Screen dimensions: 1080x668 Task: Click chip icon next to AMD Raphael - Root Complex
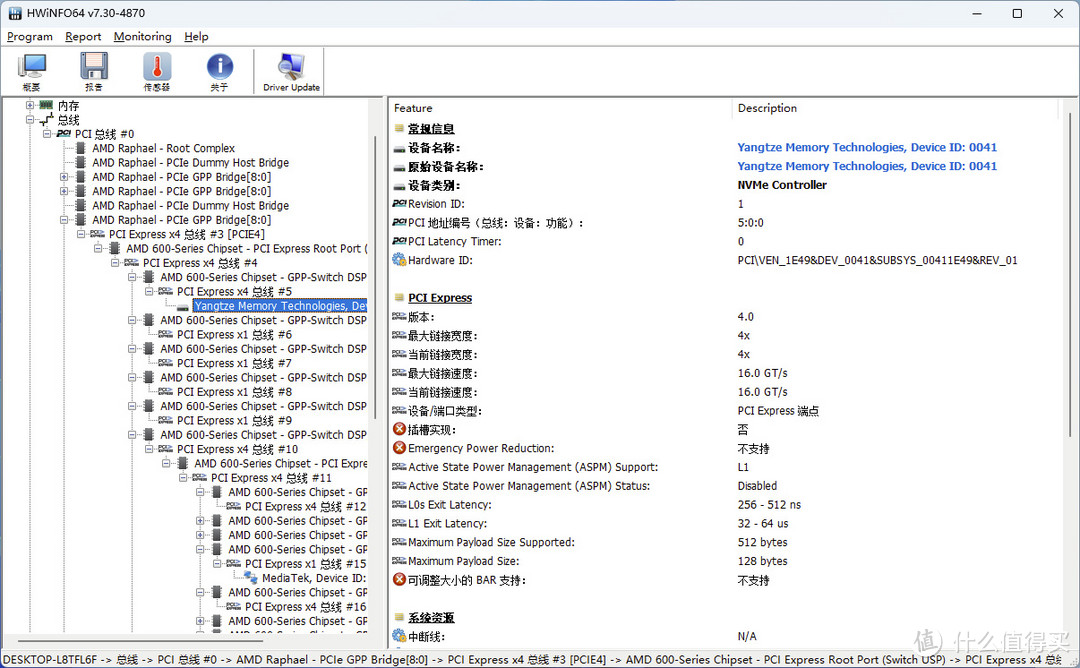pyautogui.click(x=81, y=148)
